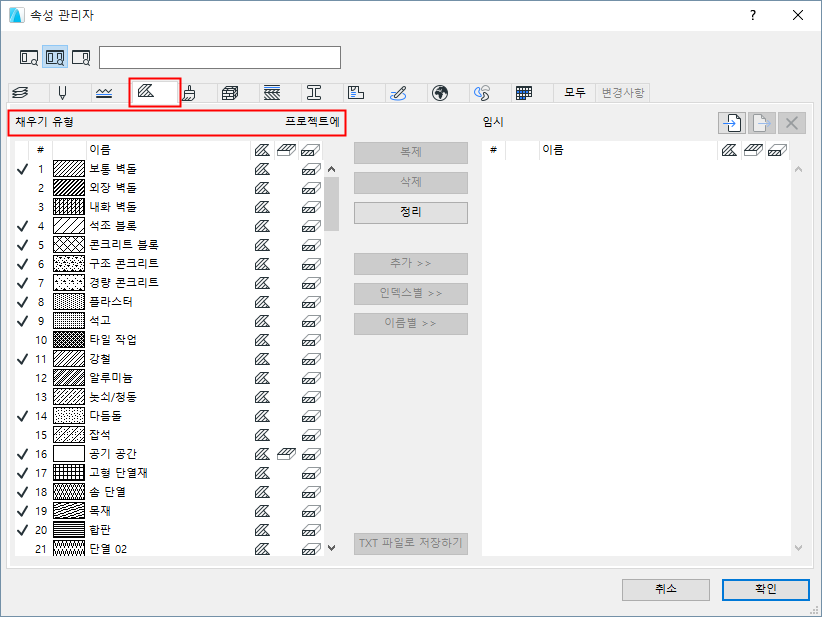Switch to the Composites tab
The width and height of the screenshot is (822, 617).
tap(272, 93)
